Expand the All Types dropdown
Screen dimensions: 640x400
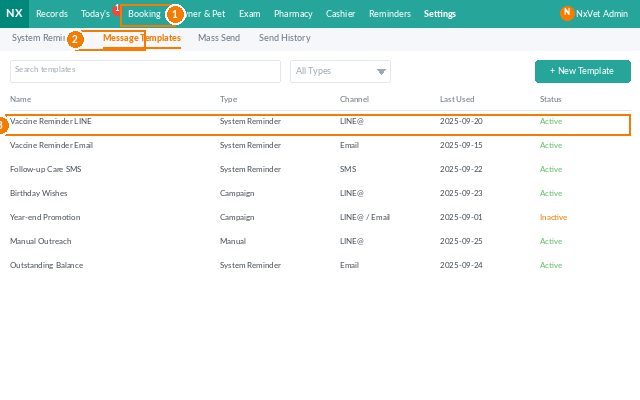[x=340, y=71]
